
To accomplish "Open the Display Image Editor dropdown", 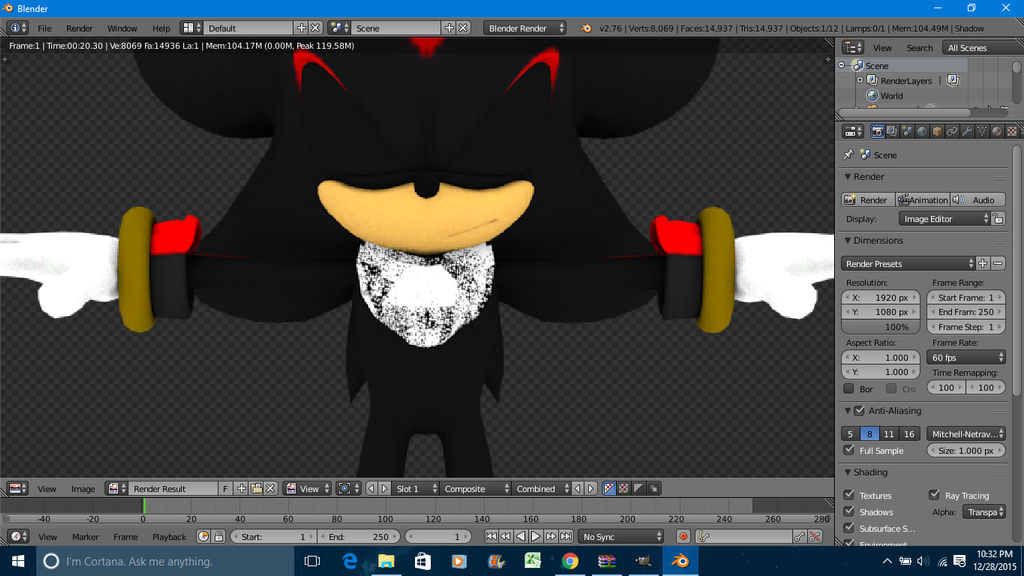I will pyautogui.click(x=944, y=219).
